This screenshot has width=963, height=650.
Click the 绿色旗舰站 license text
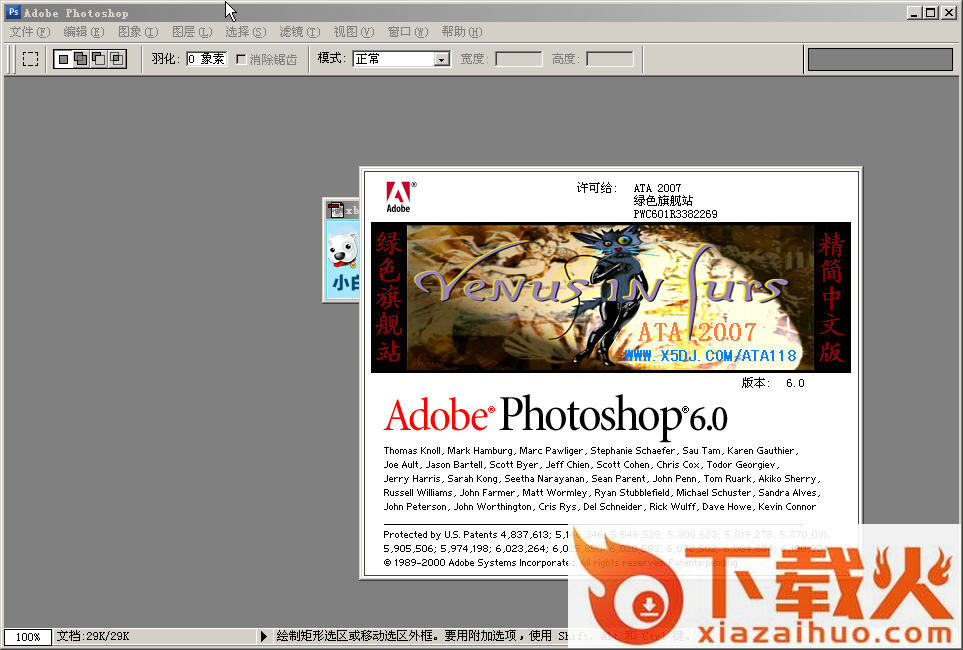point(663,201)
